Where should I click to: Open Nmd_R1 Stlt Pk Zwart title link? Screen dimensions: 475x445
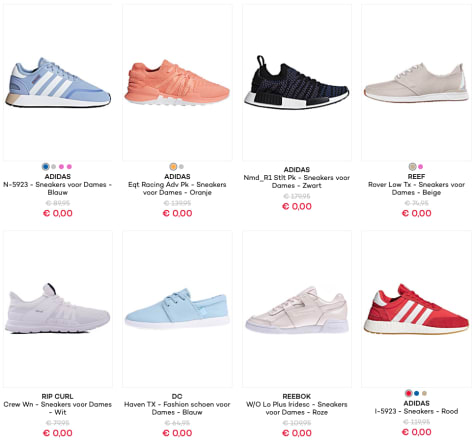[x=297, y=182]
